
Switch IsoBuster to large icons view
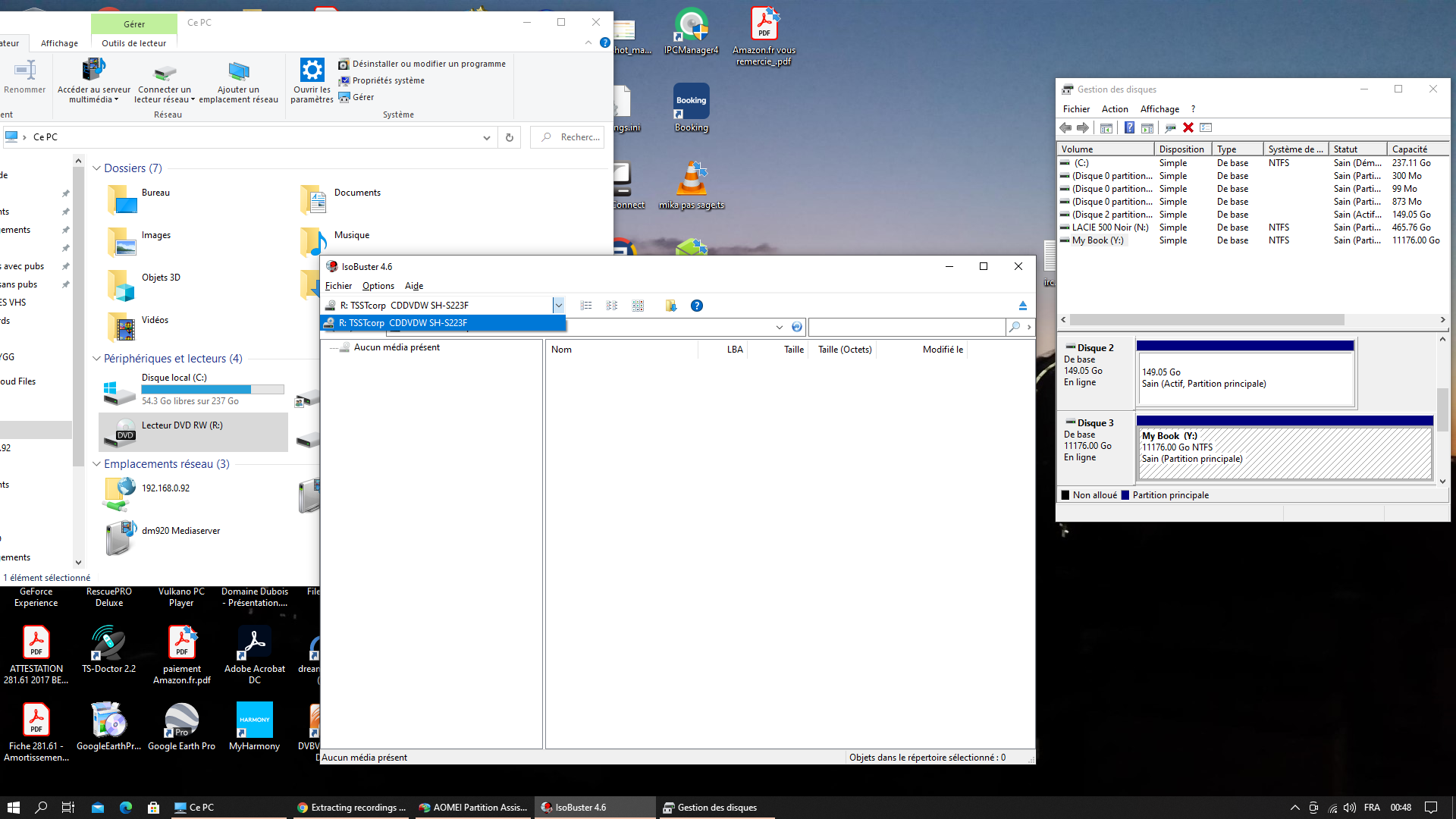(x=638, y=306)
